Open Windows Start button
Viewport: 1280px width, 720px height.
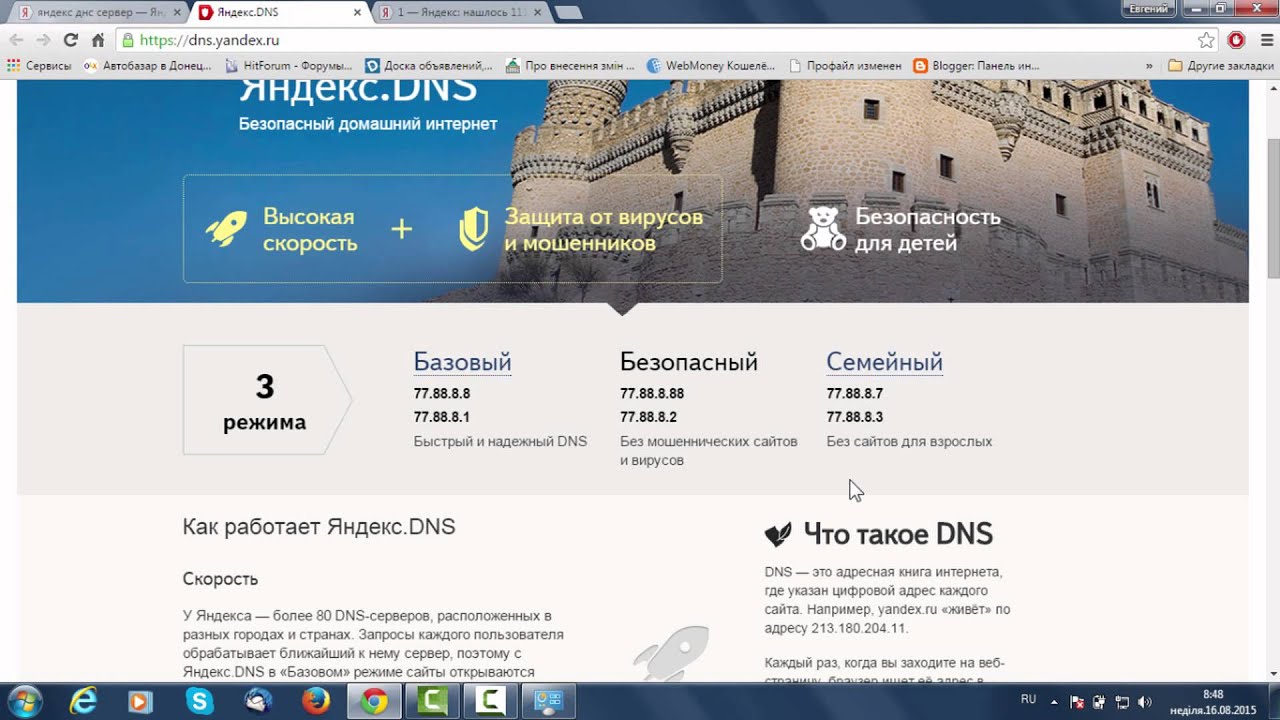click(x=24, y=702)
